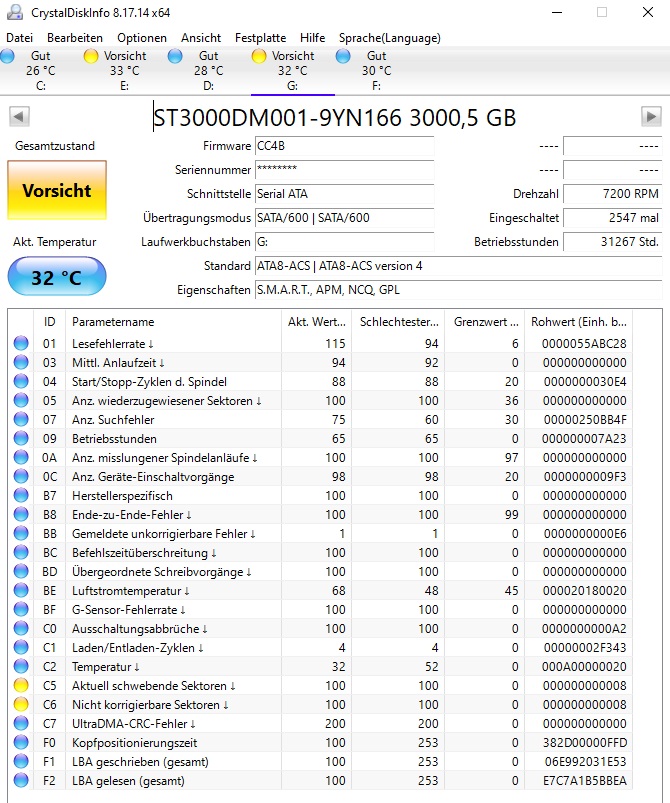Click the Schlechtester column header
The height and width of the screenshot is (803, 670).
398,322
